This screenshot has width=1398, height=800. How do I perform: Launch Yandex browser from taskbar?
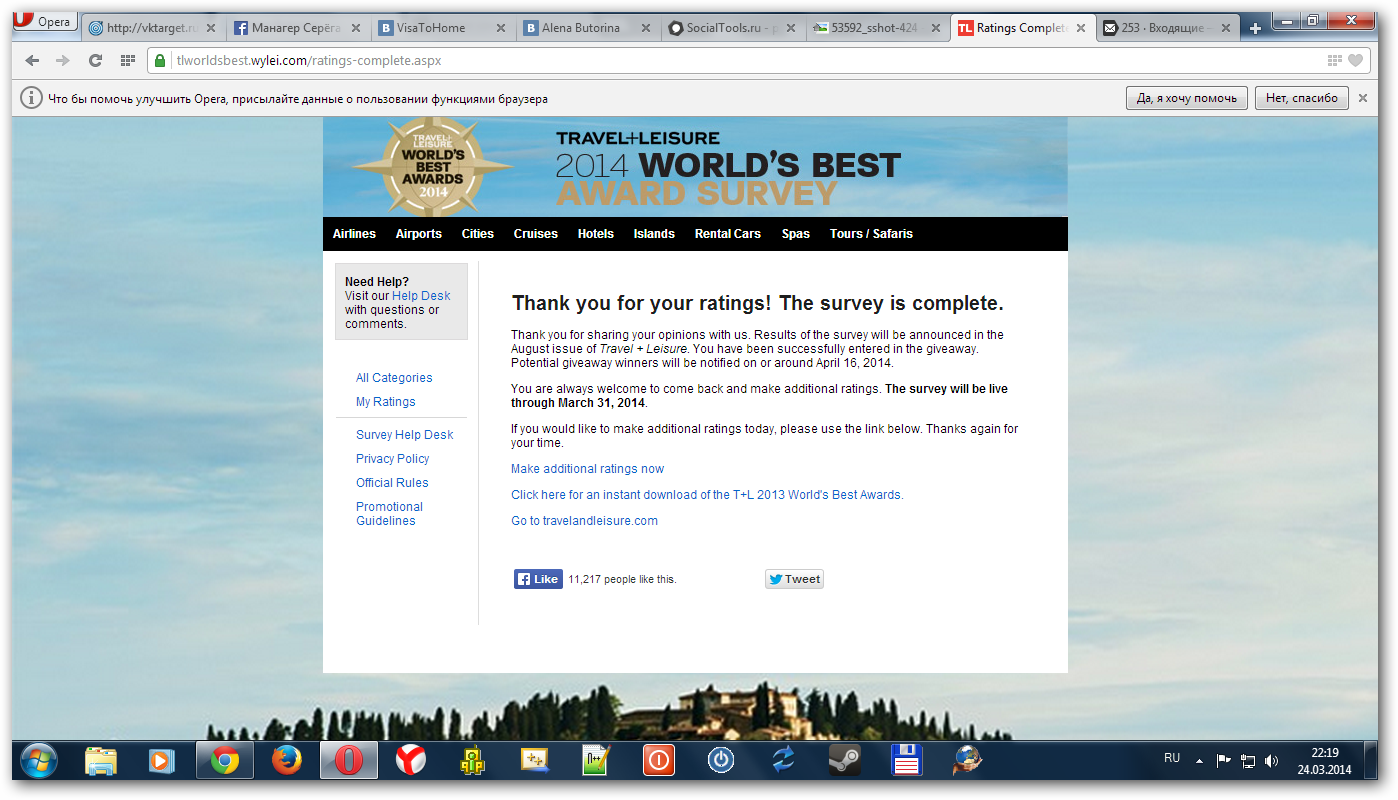pos(410,761)
